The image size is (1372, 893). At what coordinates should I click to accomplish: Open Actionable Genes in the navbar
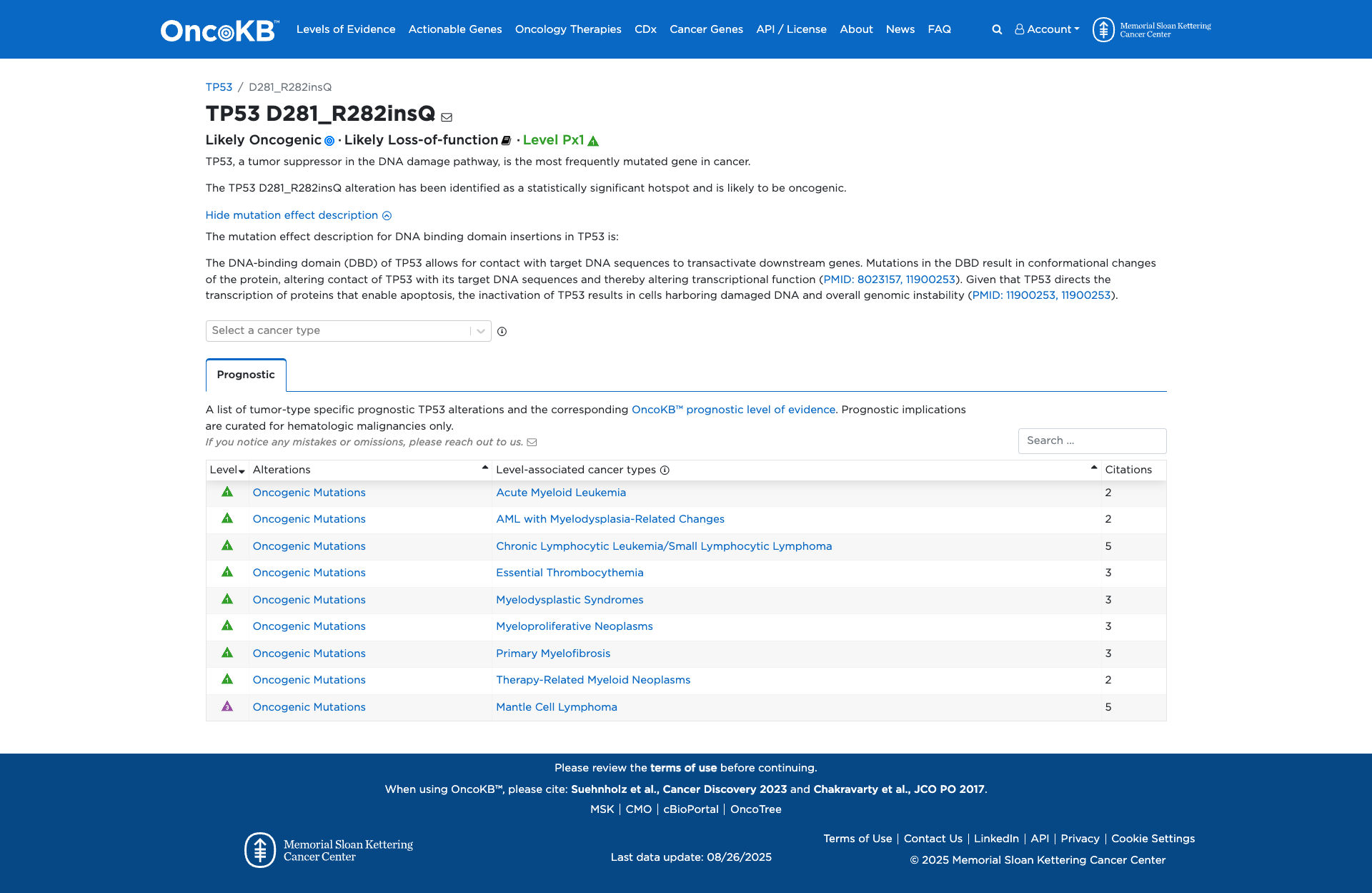pos(455,29)
